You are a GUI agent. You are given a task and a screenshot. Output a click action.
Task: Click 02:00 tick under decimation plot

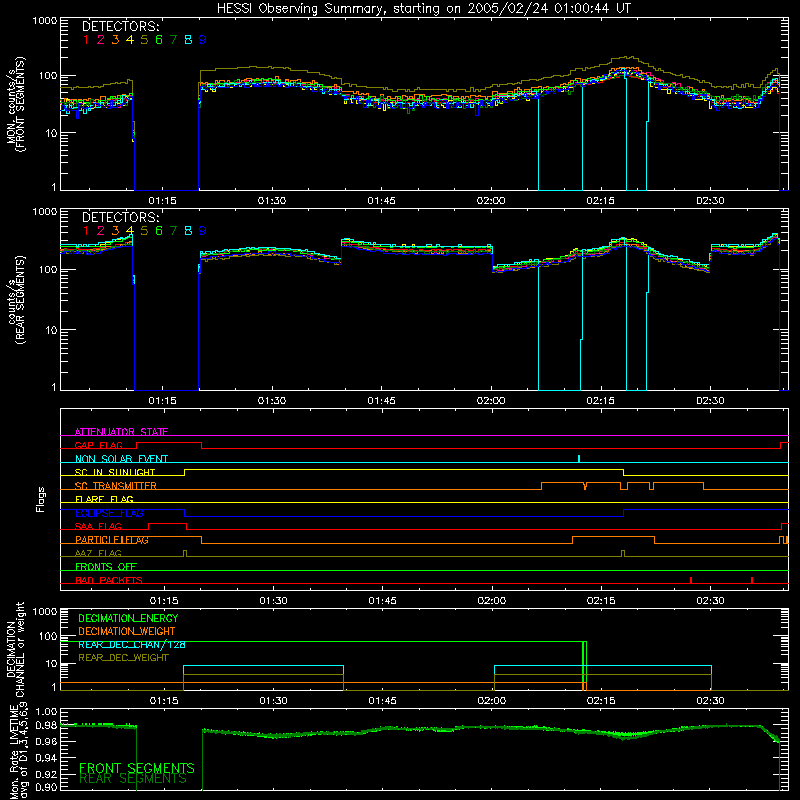click(492, 701)
